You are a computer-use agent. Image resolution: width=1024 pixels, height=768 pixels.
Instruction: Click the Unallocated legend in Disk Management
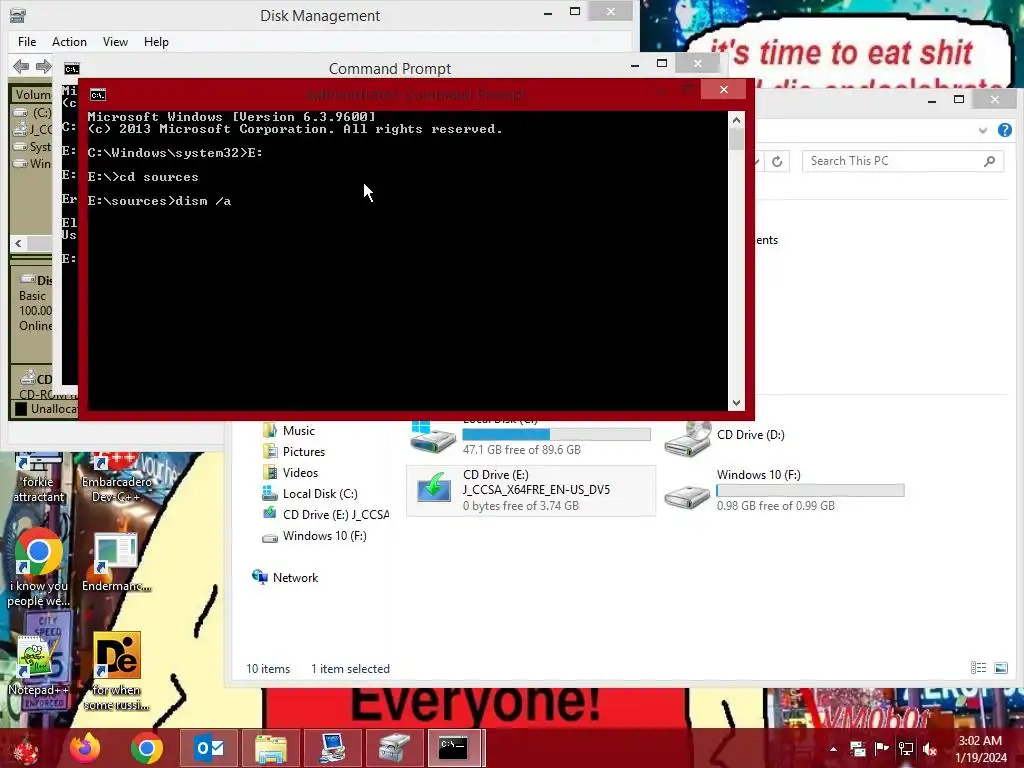coord(46,409)
